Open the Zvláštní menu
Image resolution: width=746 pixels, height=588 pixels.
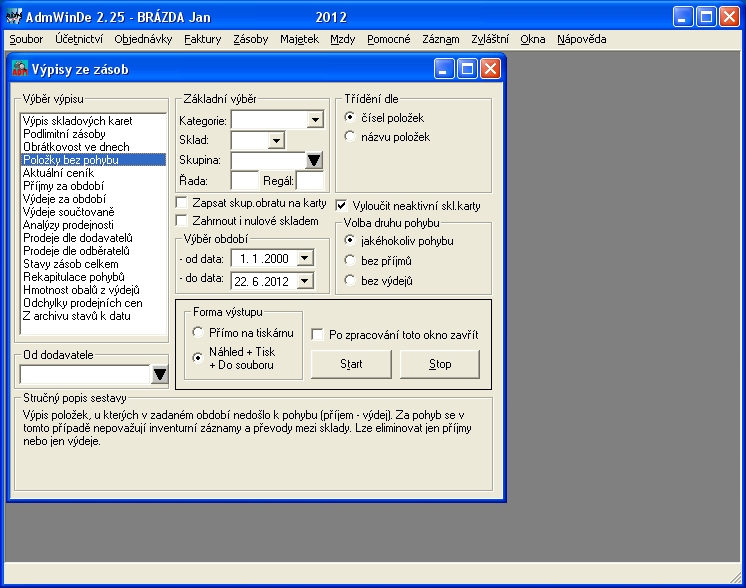pyautogui.click(x=490, y=39)
